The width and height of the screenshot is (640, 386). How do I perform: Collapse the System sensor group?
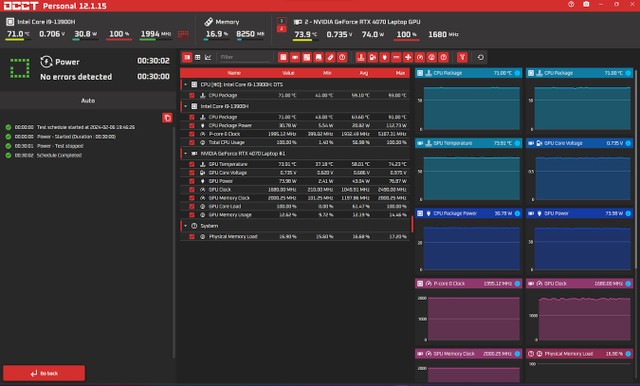click(185, 226)
